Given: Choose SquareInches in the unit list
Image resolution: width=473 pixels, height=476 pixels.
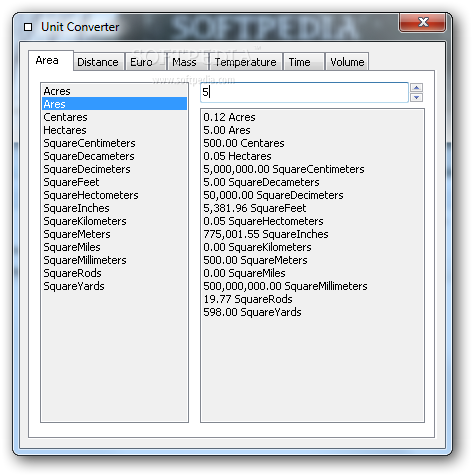Looking at the screenshot, I should click(x=114, y=208).
